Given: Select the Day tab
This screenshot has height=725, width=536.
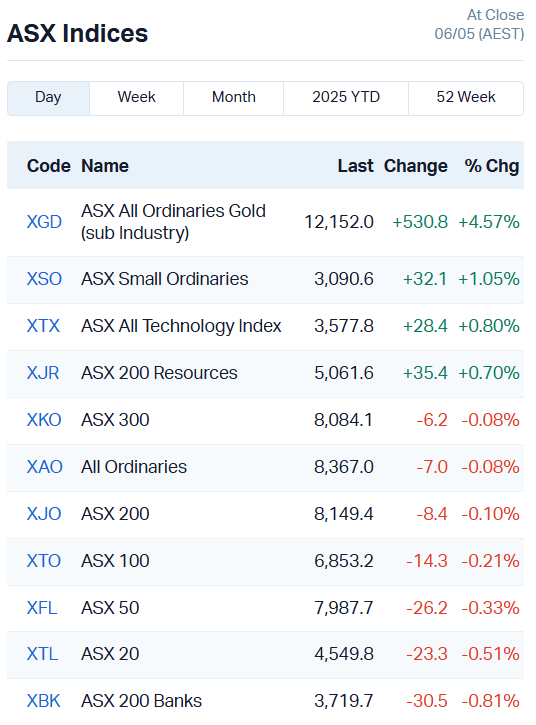Looking at the screenshot, I should pos(48,98).
